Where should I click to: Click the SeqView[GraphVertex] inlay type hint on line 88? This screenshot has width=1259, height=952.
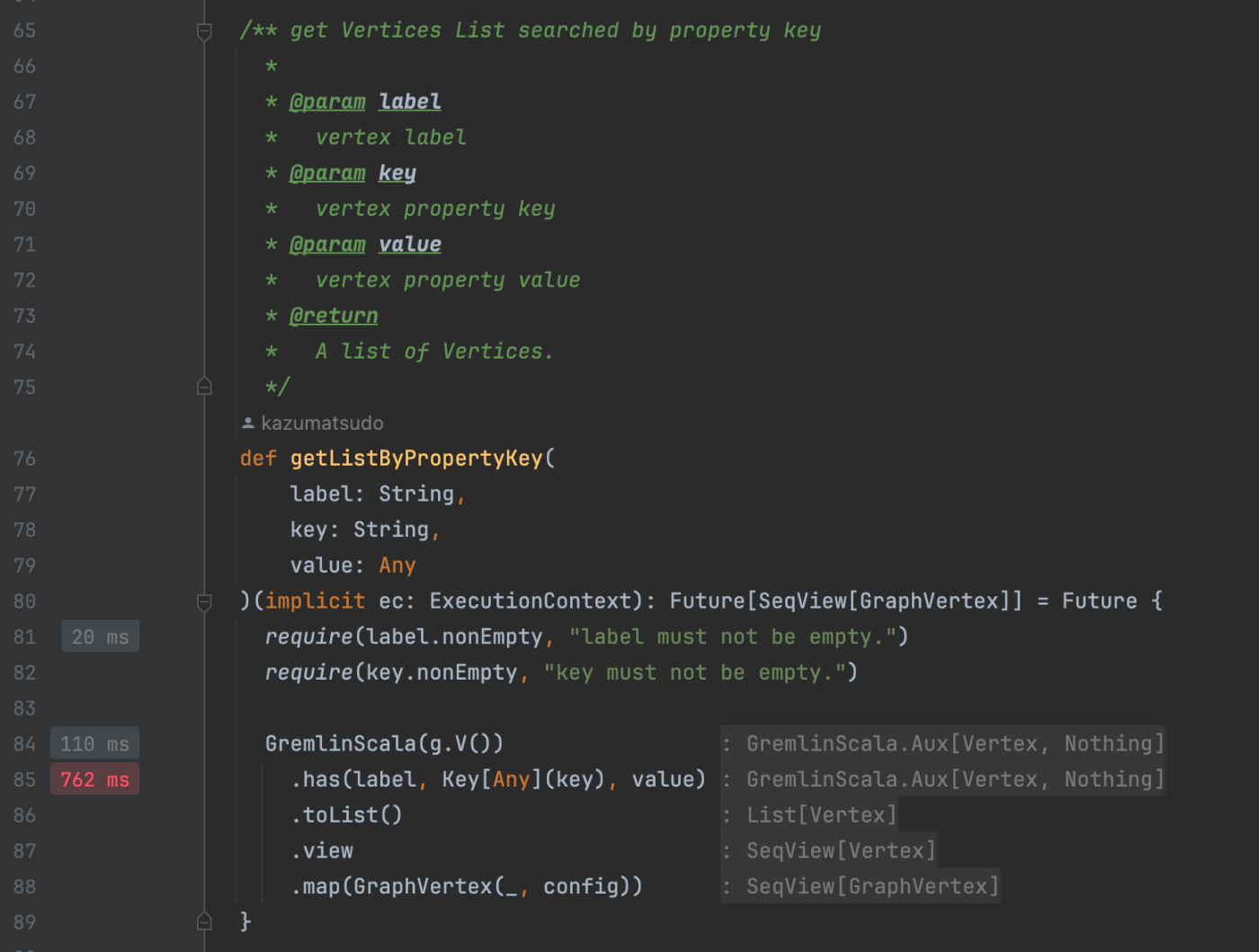point(871,886)
